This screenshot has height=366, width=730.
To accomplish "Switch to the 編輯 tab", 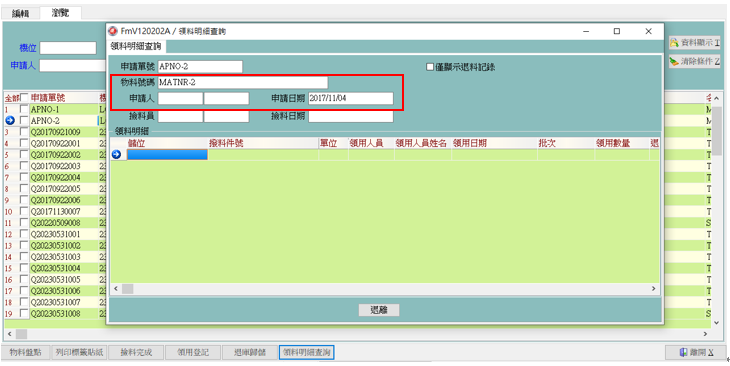I will [20, 14].
